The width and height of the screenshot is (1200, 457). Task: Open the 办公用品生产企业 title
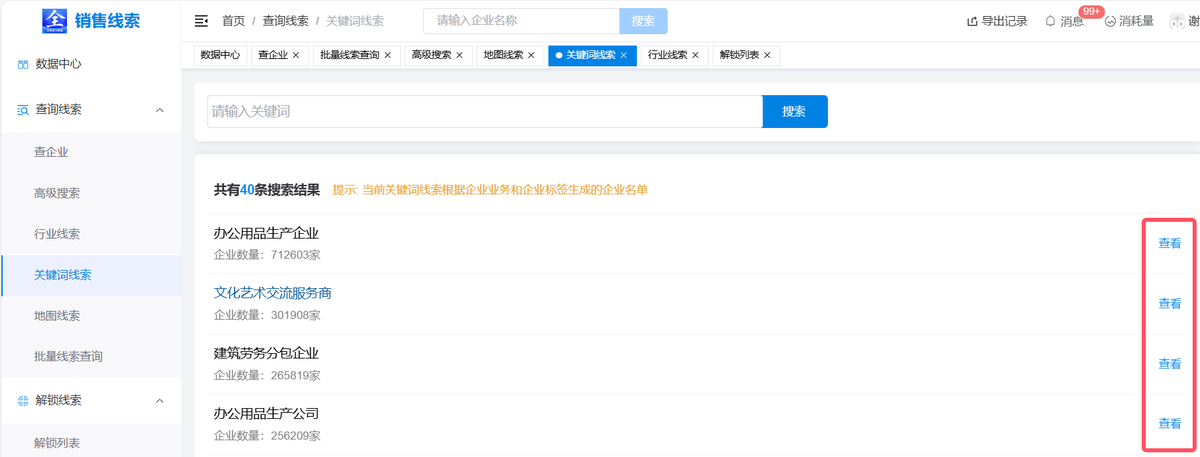(266, 233)
